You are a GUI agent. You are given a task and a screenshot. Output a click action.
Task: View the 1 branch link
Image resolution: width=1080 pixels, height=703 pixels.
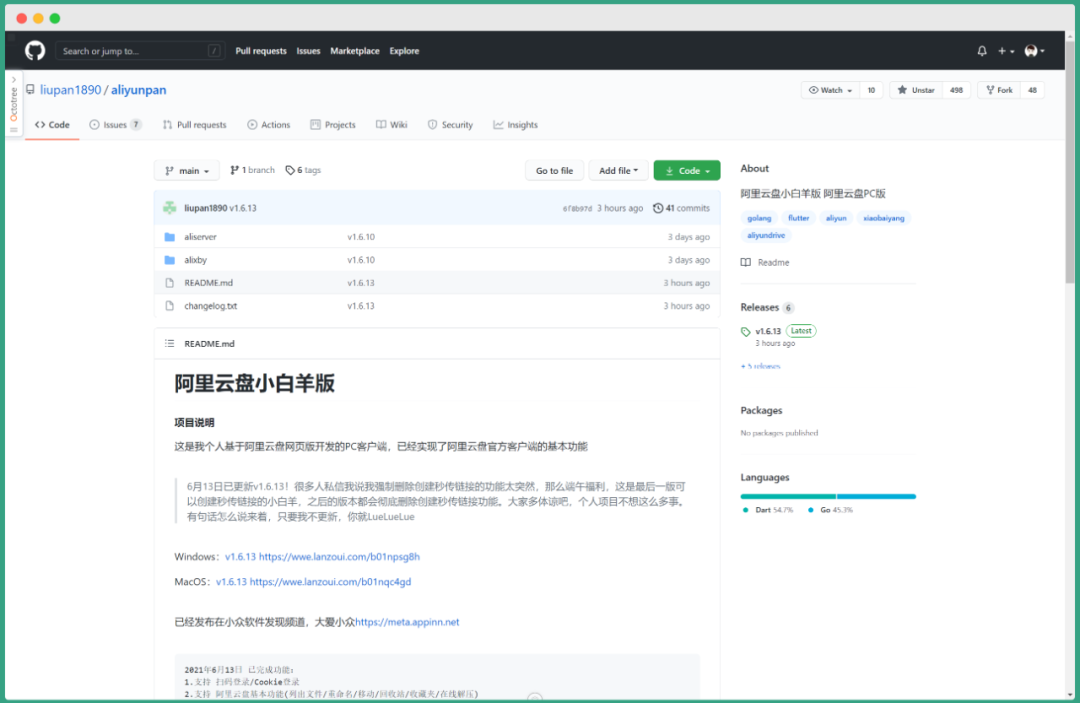tap(252, 170)
